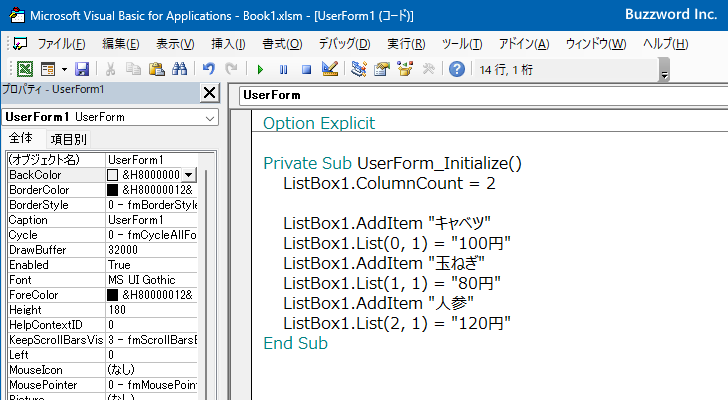The image size is (728, 400).
Task: Select the MousePointer property row
Action: pos(102,385)
